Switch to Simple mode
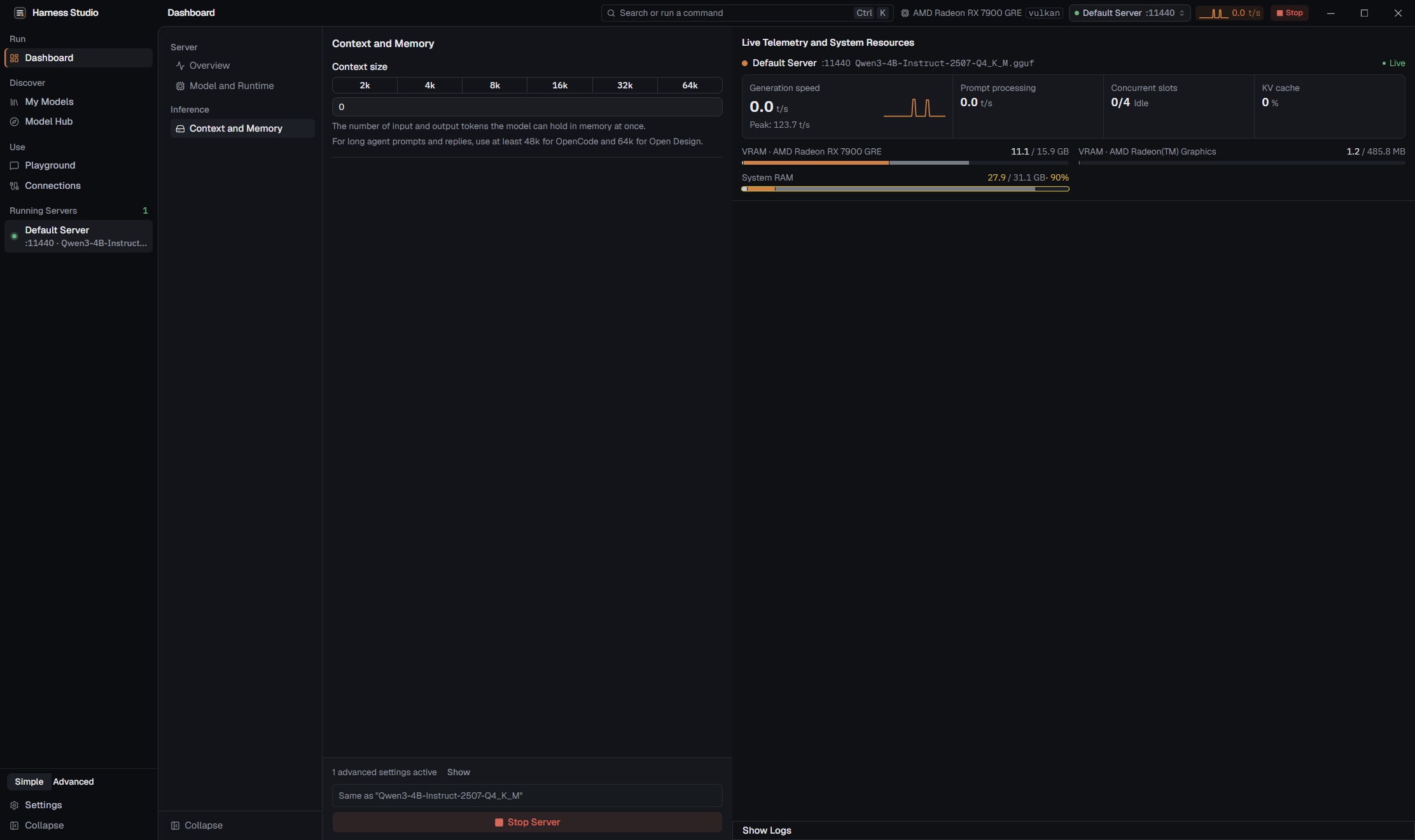 tap(29, 781)
